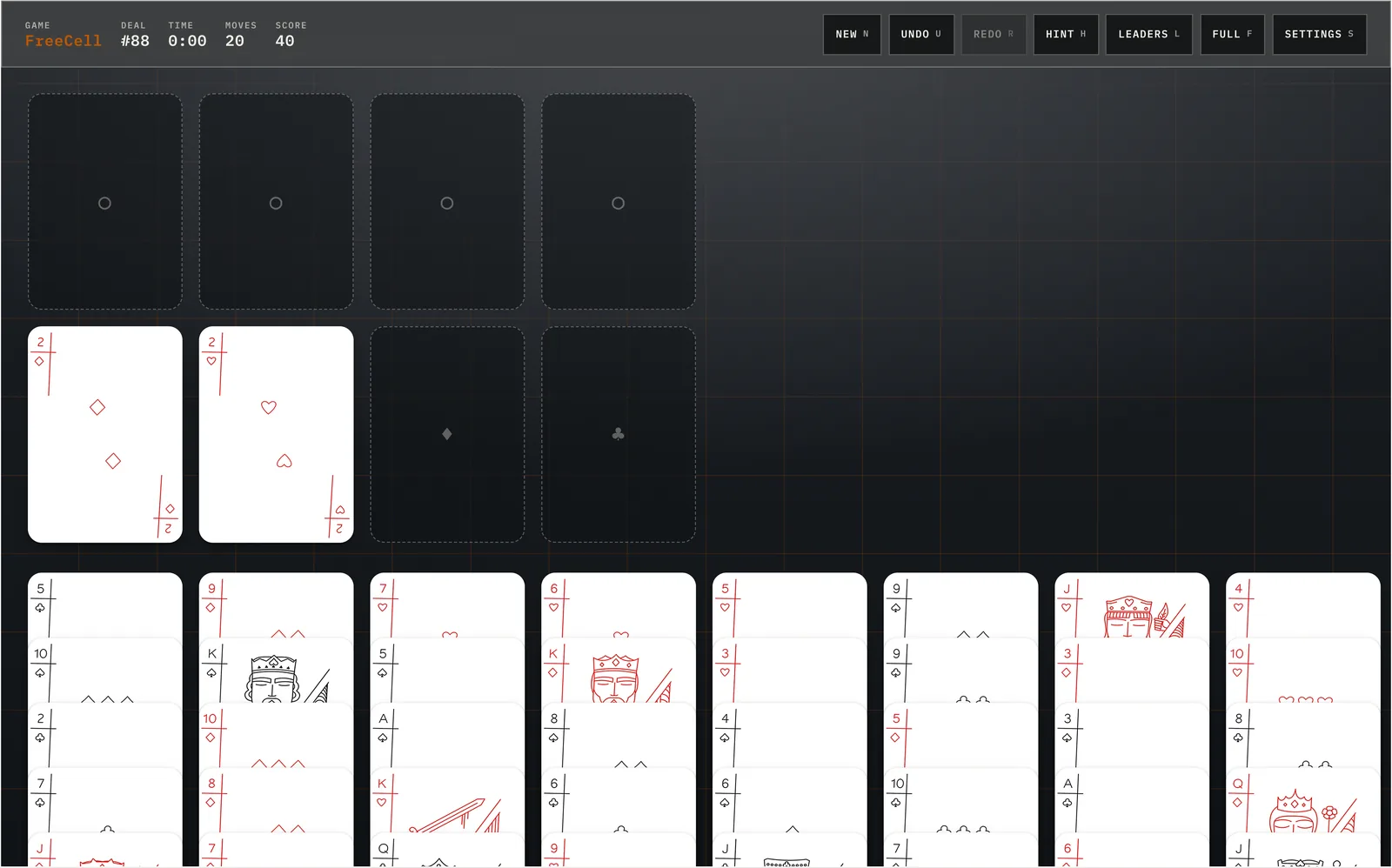Image resolution: width=1392 pixels, height=868 pixels.
Task: Select the 8 of diamonds card
Action: pos(276,801)
